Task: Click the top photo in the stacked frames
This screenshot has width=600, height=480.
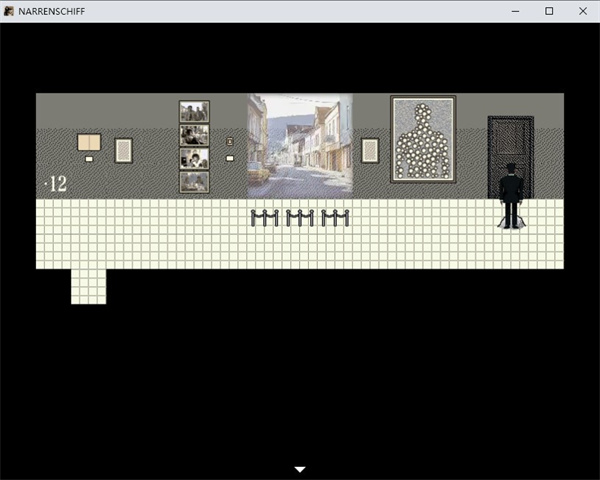Action: (x=194, y=111)
